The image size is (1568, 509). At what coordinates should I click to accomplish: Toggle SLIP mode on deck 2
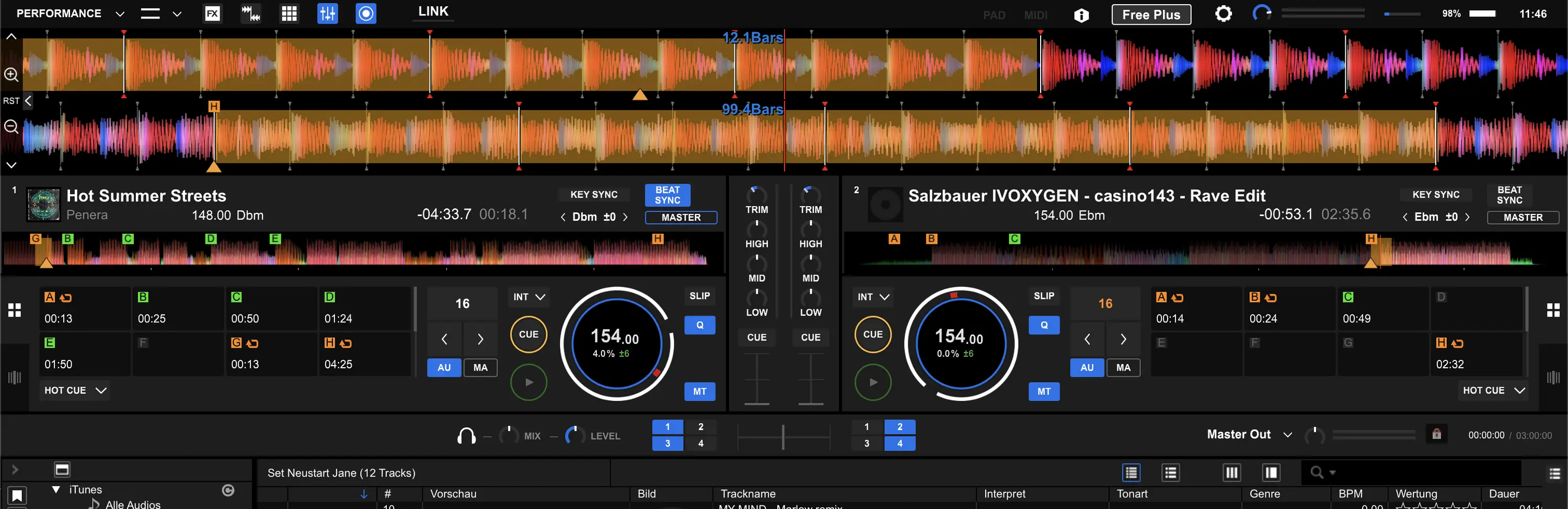click(x=1043, y=296)
